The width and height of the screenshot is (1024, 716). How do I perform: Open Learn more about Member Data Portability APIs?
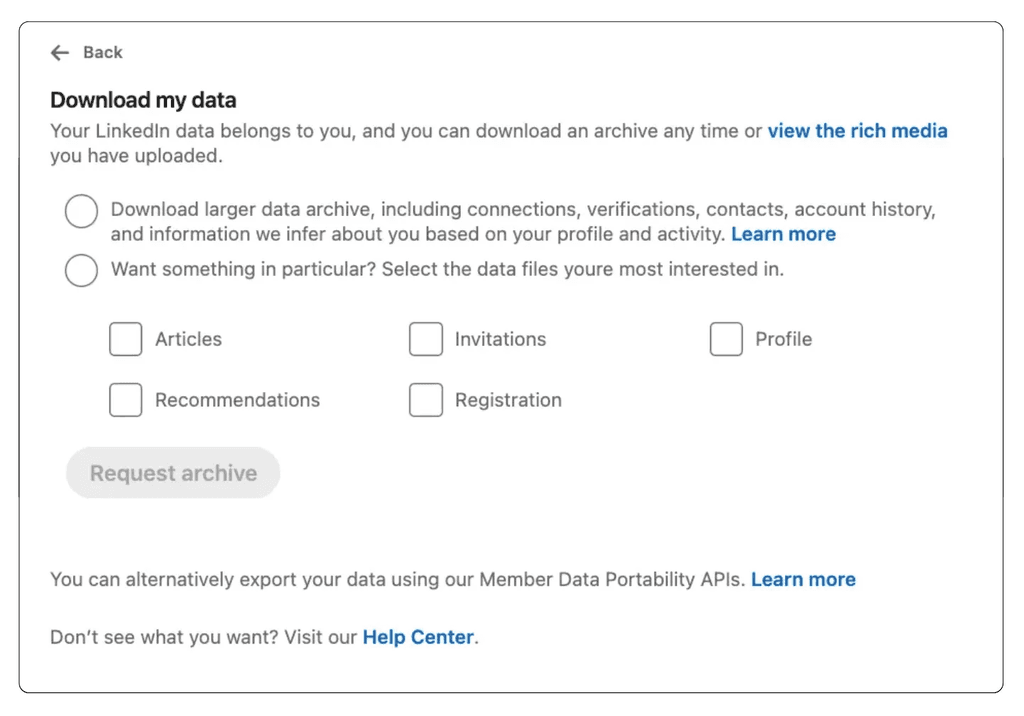pyautogui.click(x=803, y=578)
